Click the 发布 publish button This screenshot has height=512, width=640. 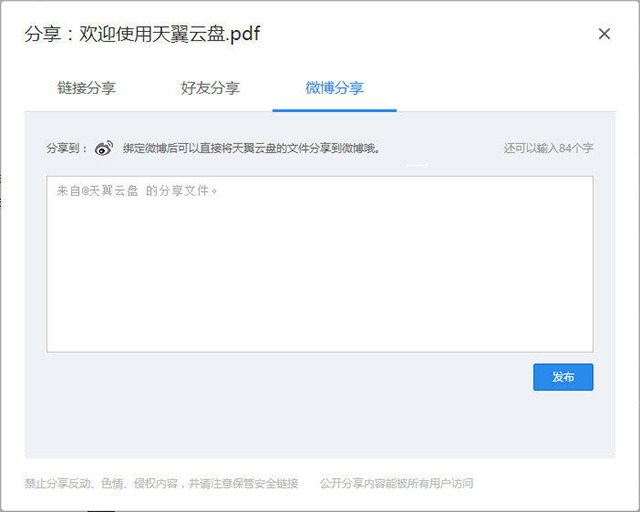563,377
